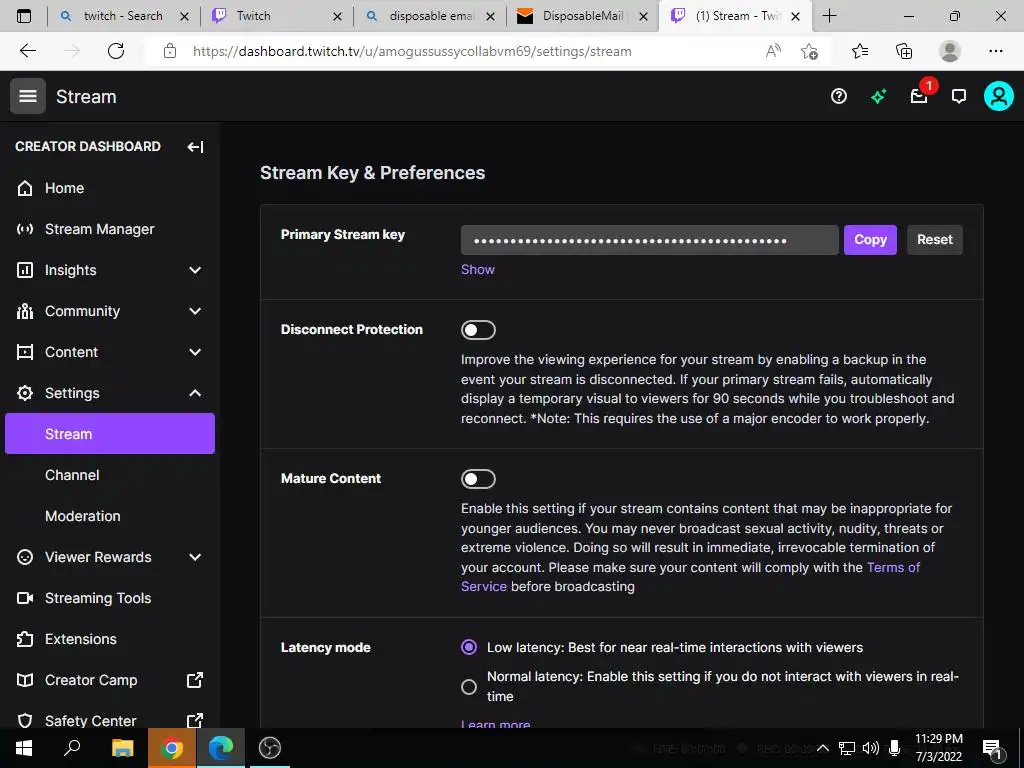Click the browser refresh button
The height and width of the screenshot is (768, 1024).
(x=116, y=51)
